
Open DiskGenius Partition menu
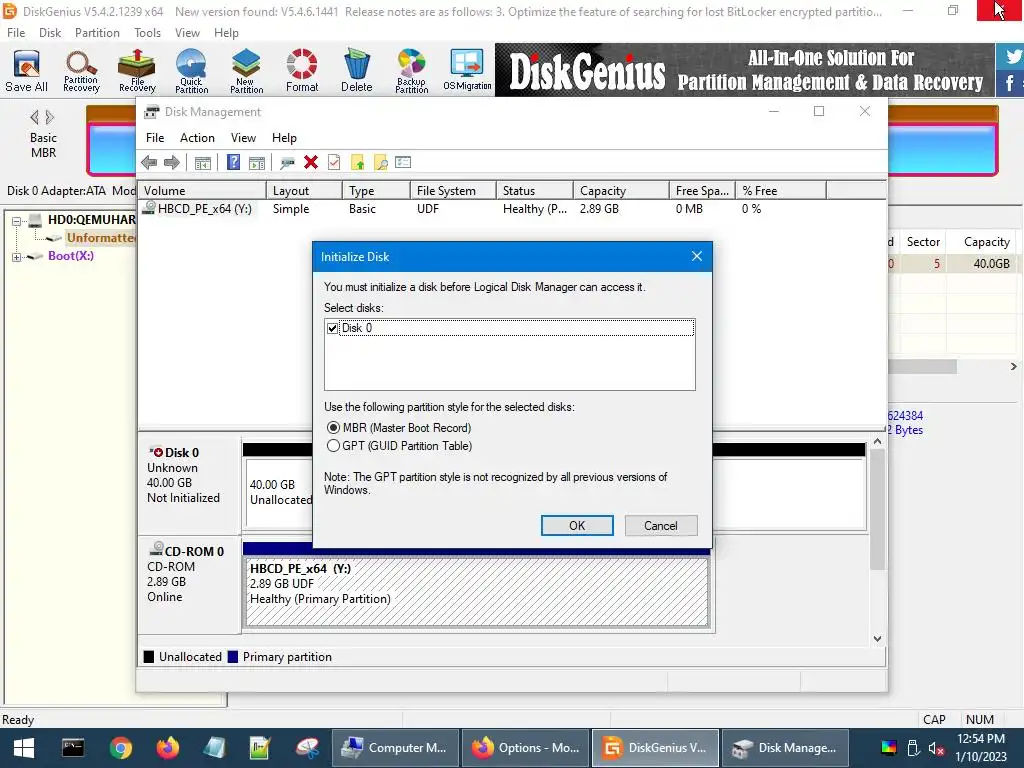[x=97, y=33]
